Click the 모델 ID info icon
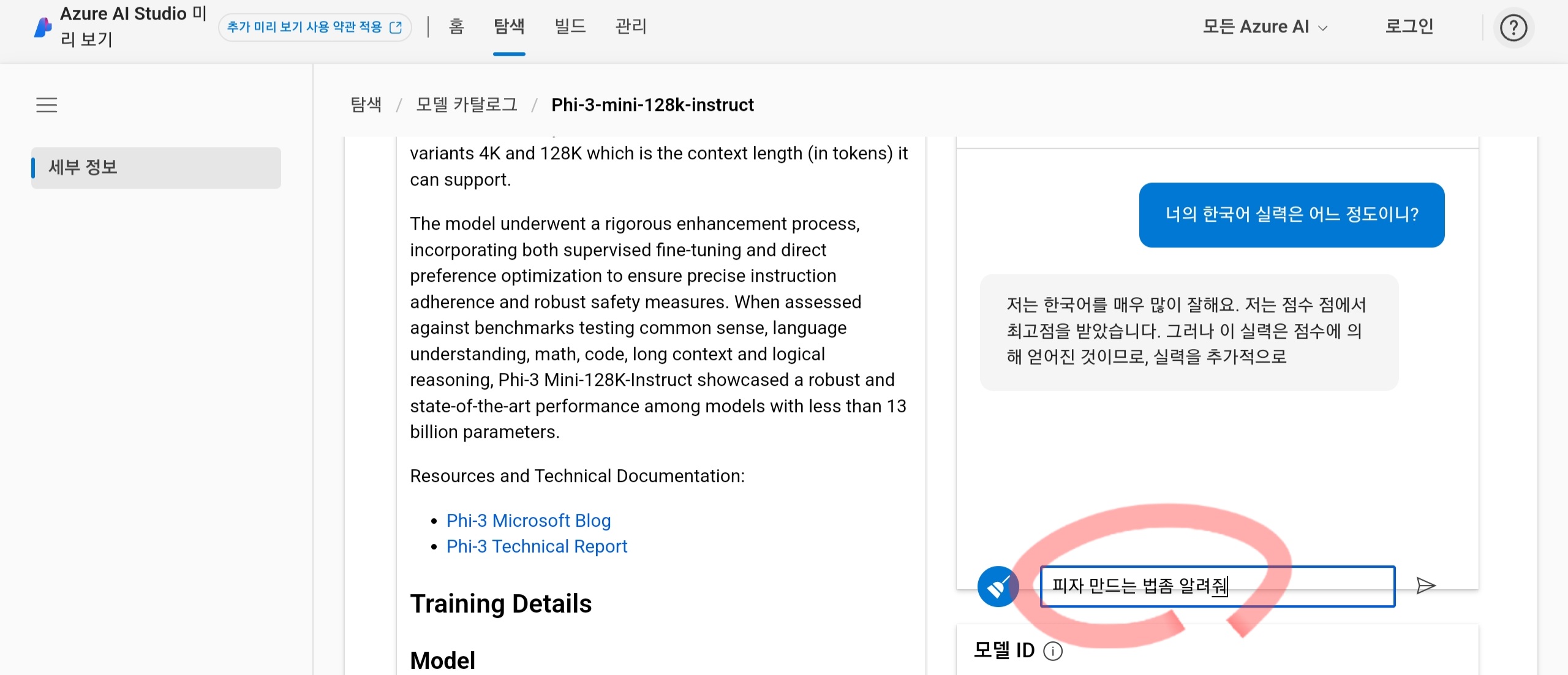Image resolution: width=1568 pixels, height=675 pixels. (1052, 651)
